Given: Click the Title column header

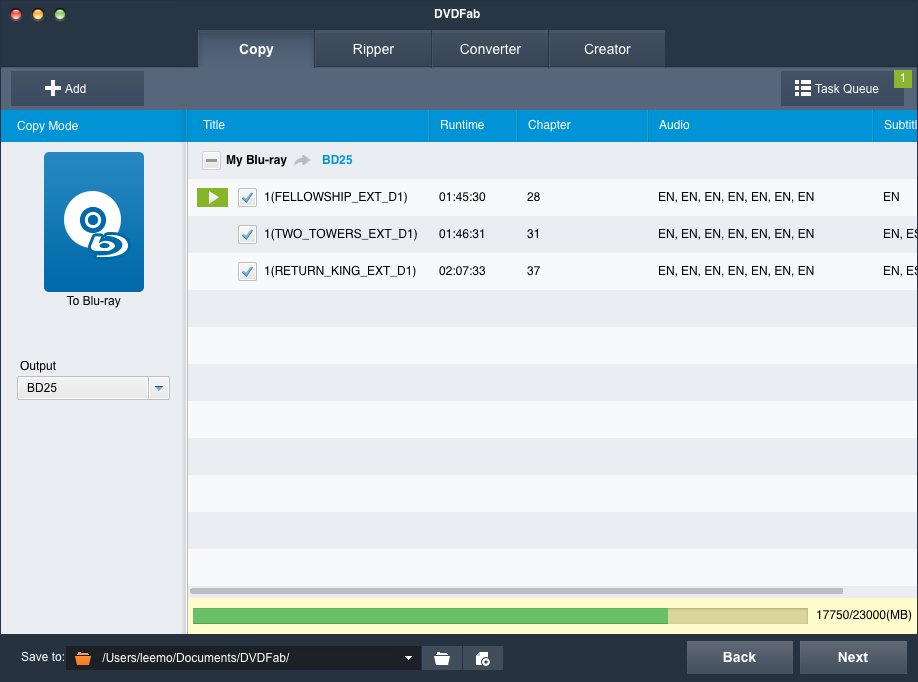Looking at the screenshot, I should (x=308, y=125).
